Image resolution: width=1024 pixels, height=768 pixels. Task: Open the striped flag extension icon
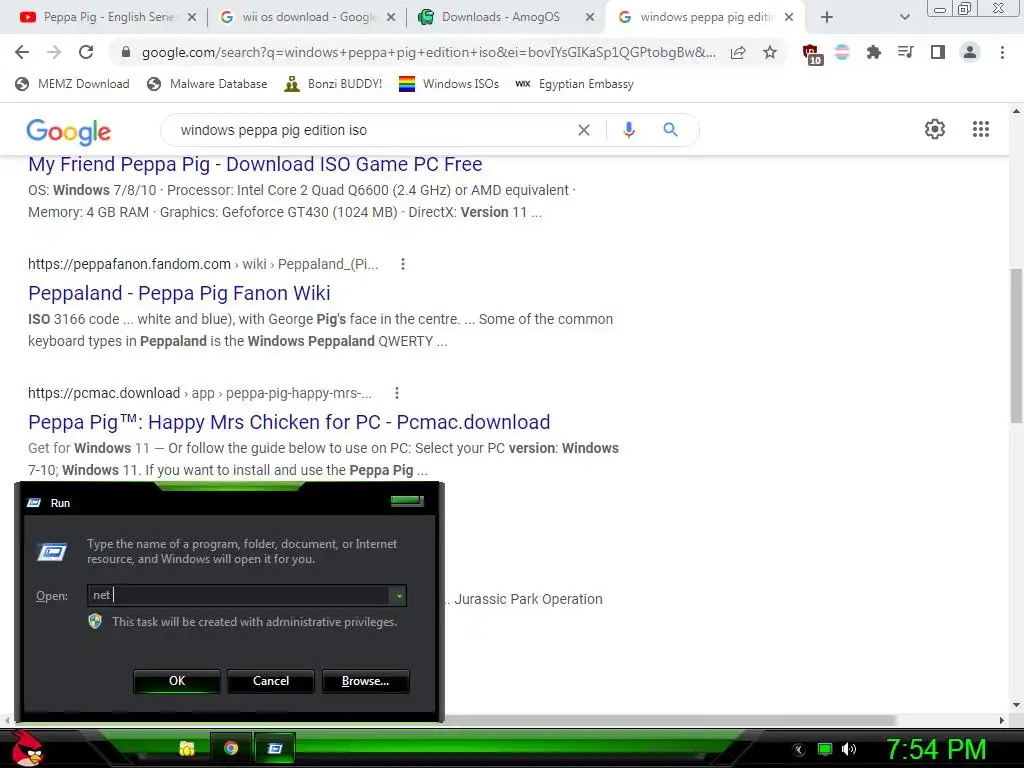tap(842, 52)
